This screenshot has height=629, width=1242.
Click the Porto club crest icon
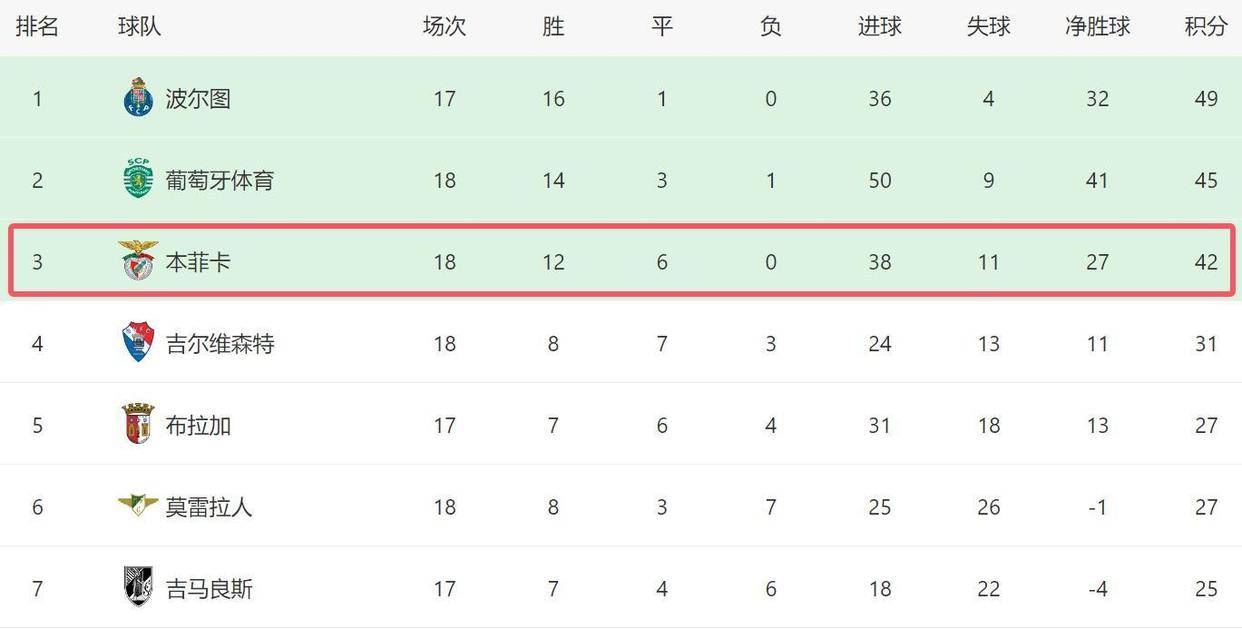coord(138,98)
